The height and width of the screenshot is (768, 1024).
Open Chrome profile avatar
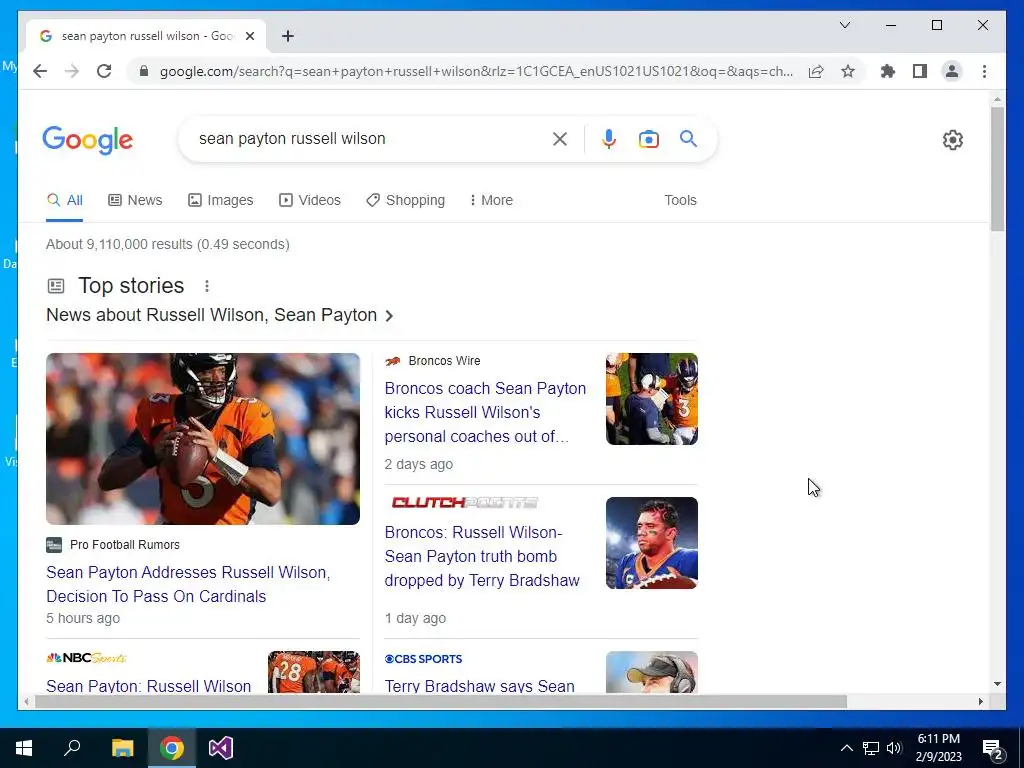[x=952, y=71]
